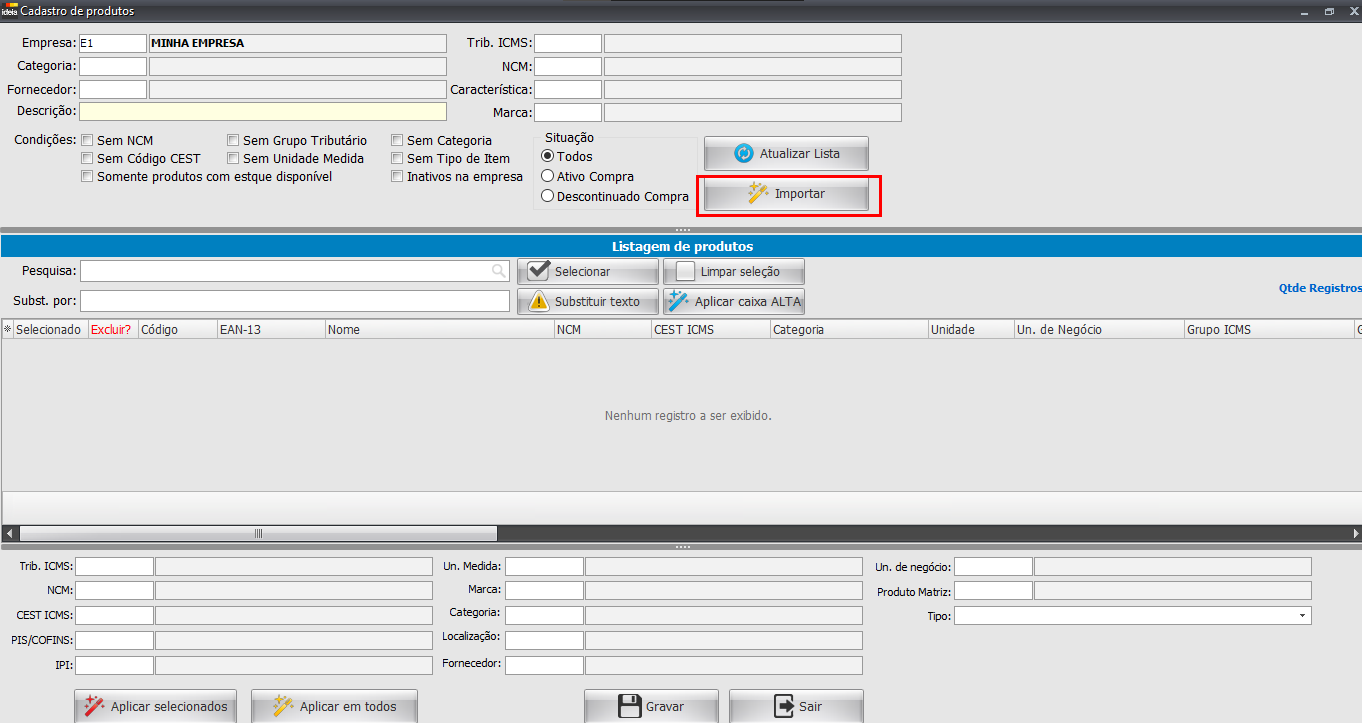
Task: Enable the Sem NCM checkbox
Action: click(x=87, y=141)
